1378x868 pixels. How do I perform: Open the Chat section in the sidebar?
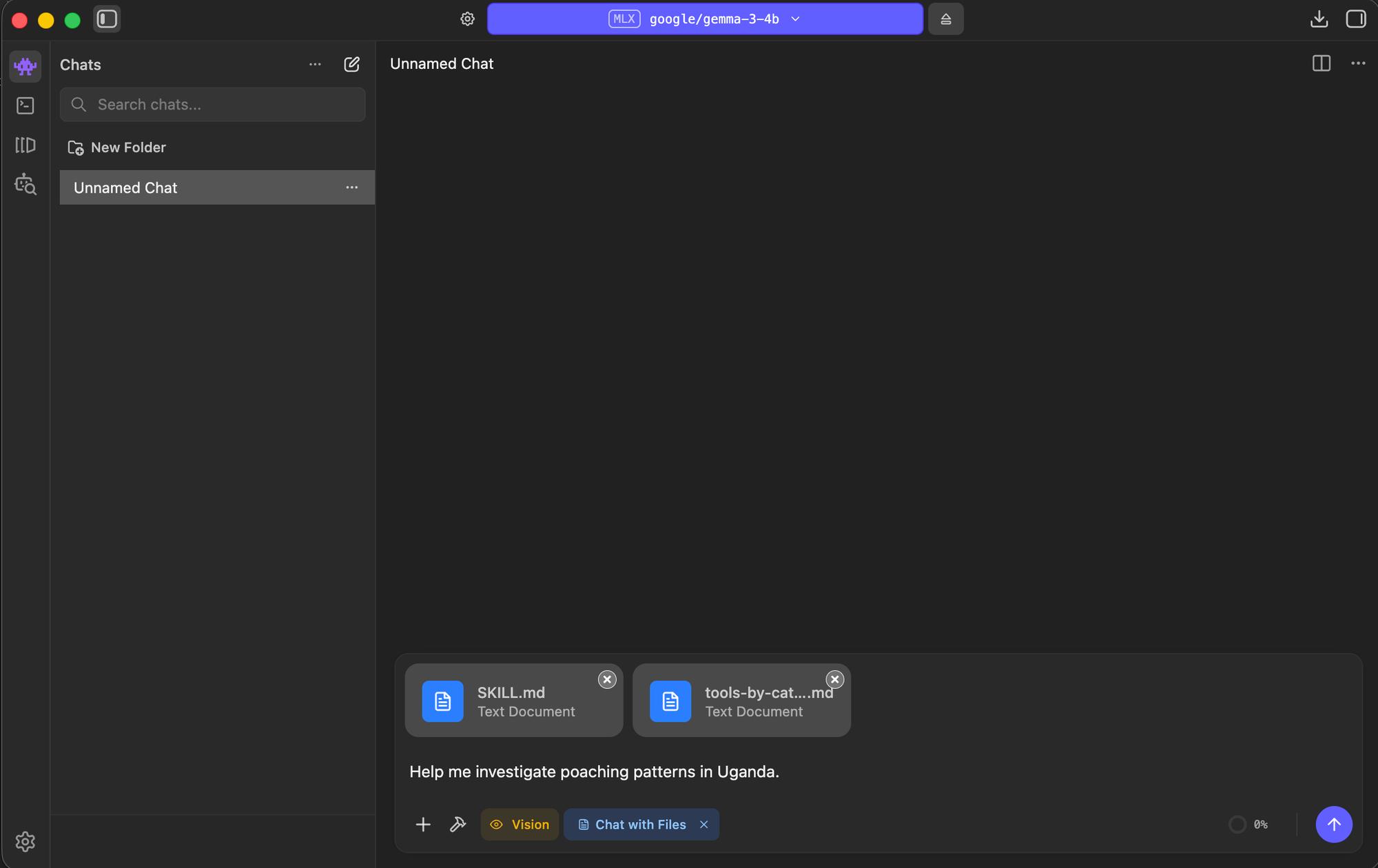(x=25, y=66)
